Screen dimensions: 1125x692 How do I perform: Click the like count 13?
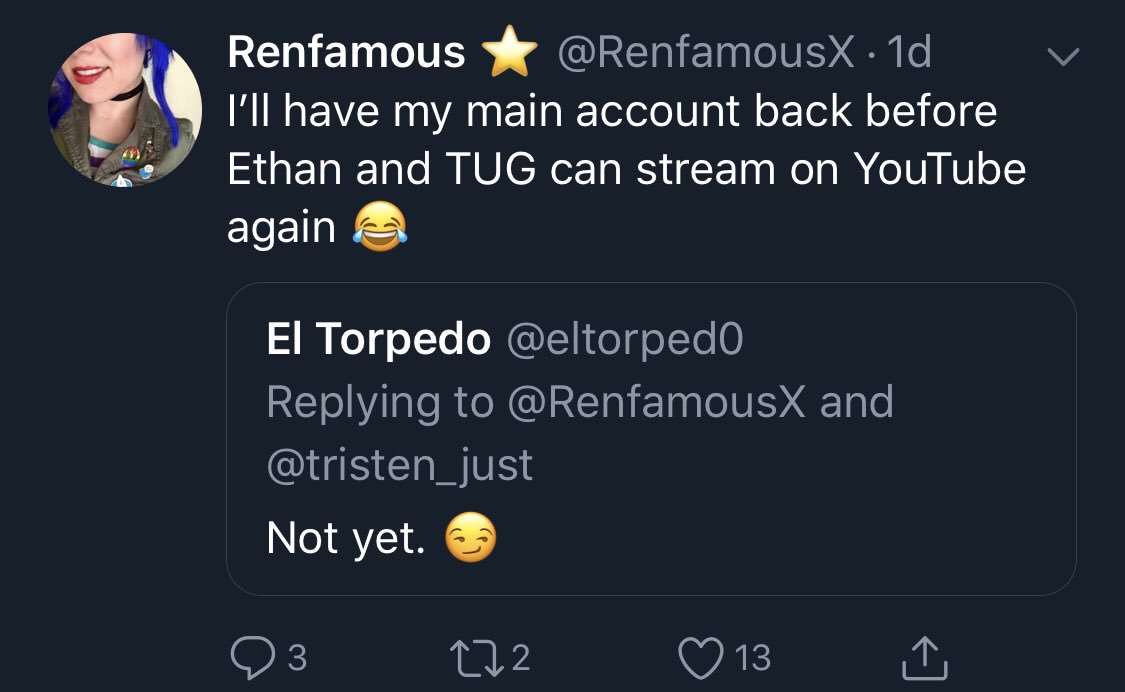pyautogui.click(x=753, y=658)
